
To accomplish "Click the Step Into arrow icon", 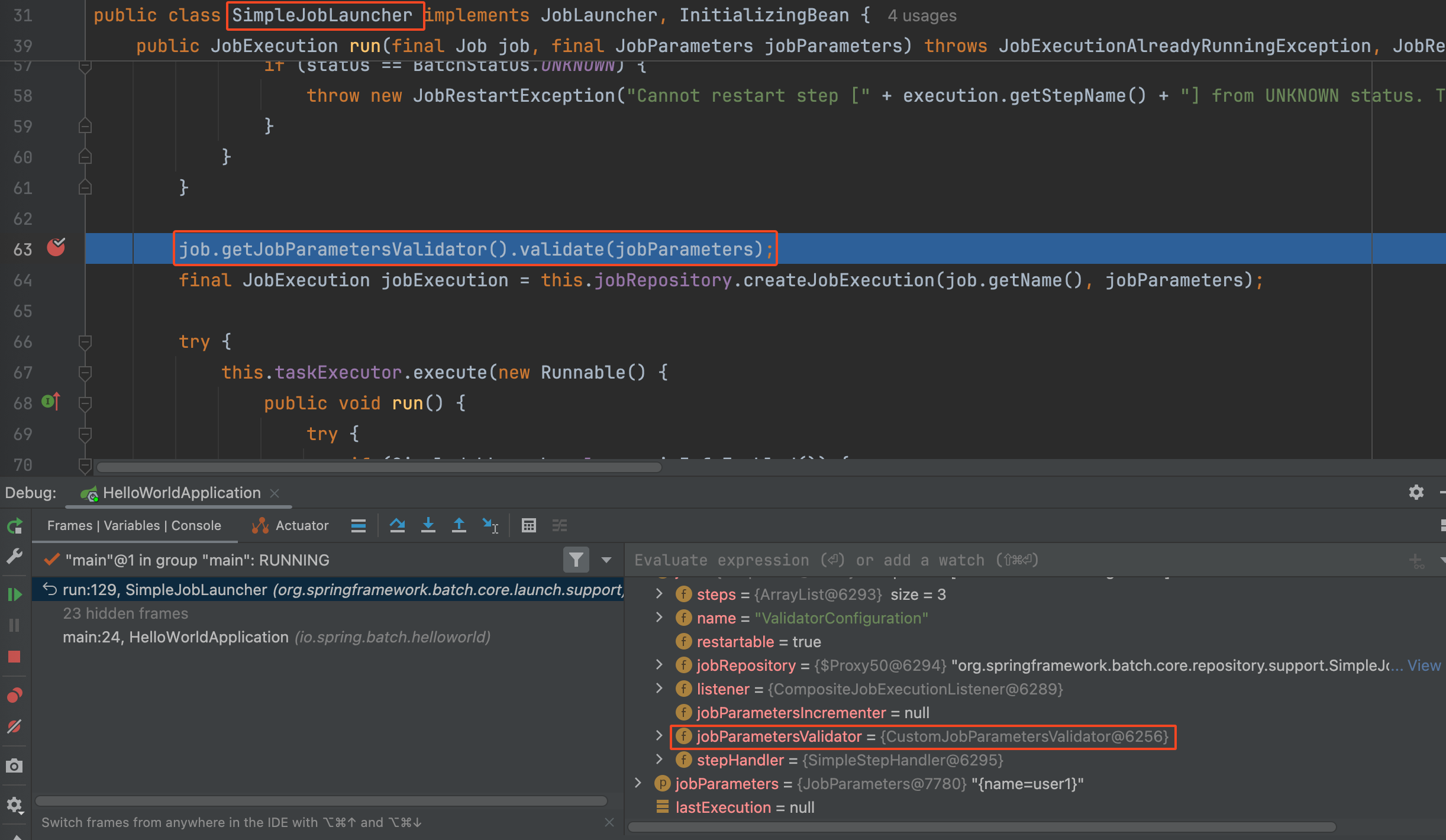I will 428,525.
